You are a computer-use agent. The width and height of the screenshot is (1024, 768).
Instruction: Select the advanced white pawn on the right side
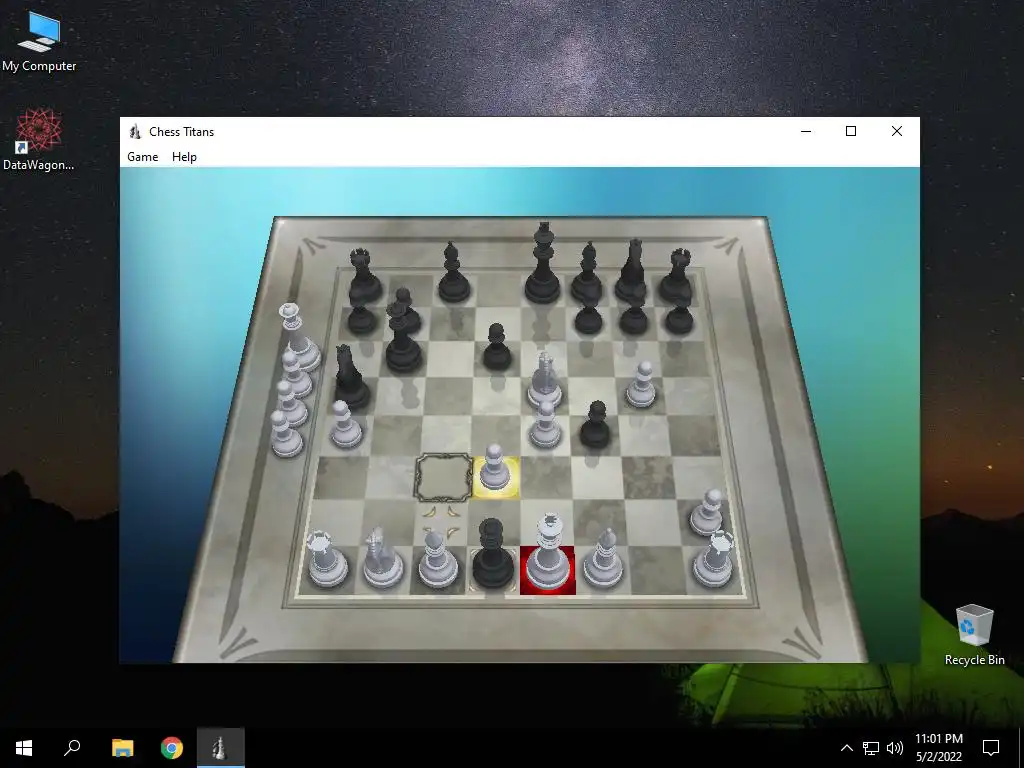[641, 385]
